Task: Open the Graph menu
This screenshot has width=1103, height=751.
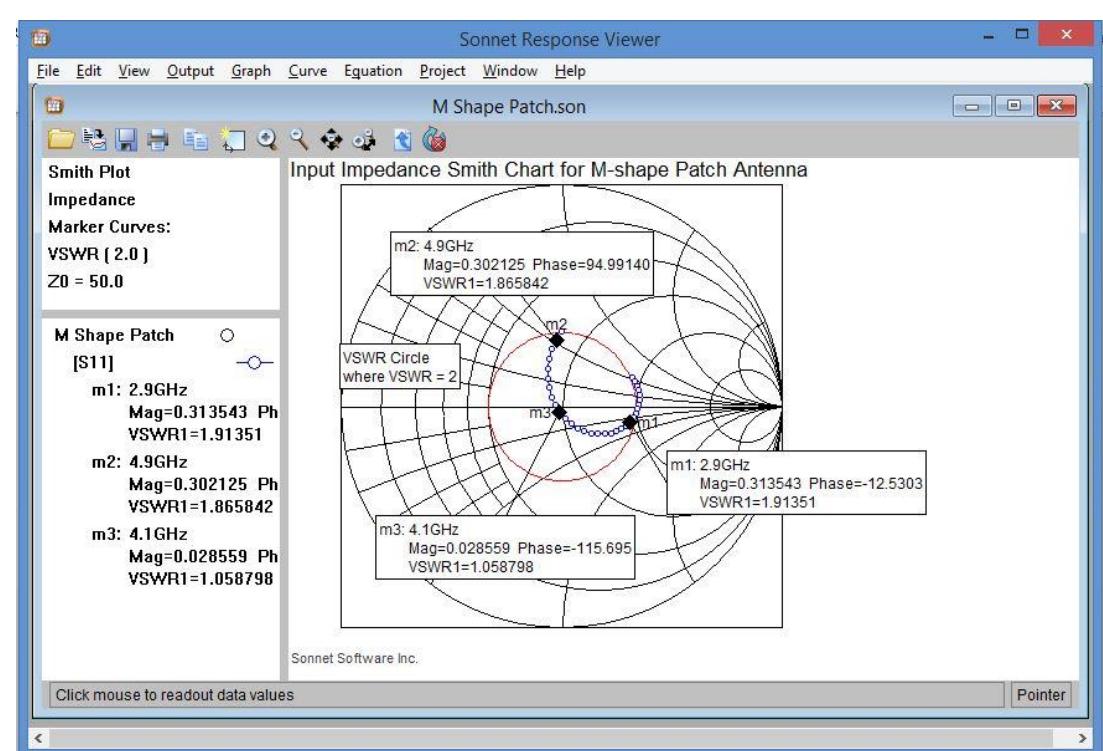Action: coord(251,71)
